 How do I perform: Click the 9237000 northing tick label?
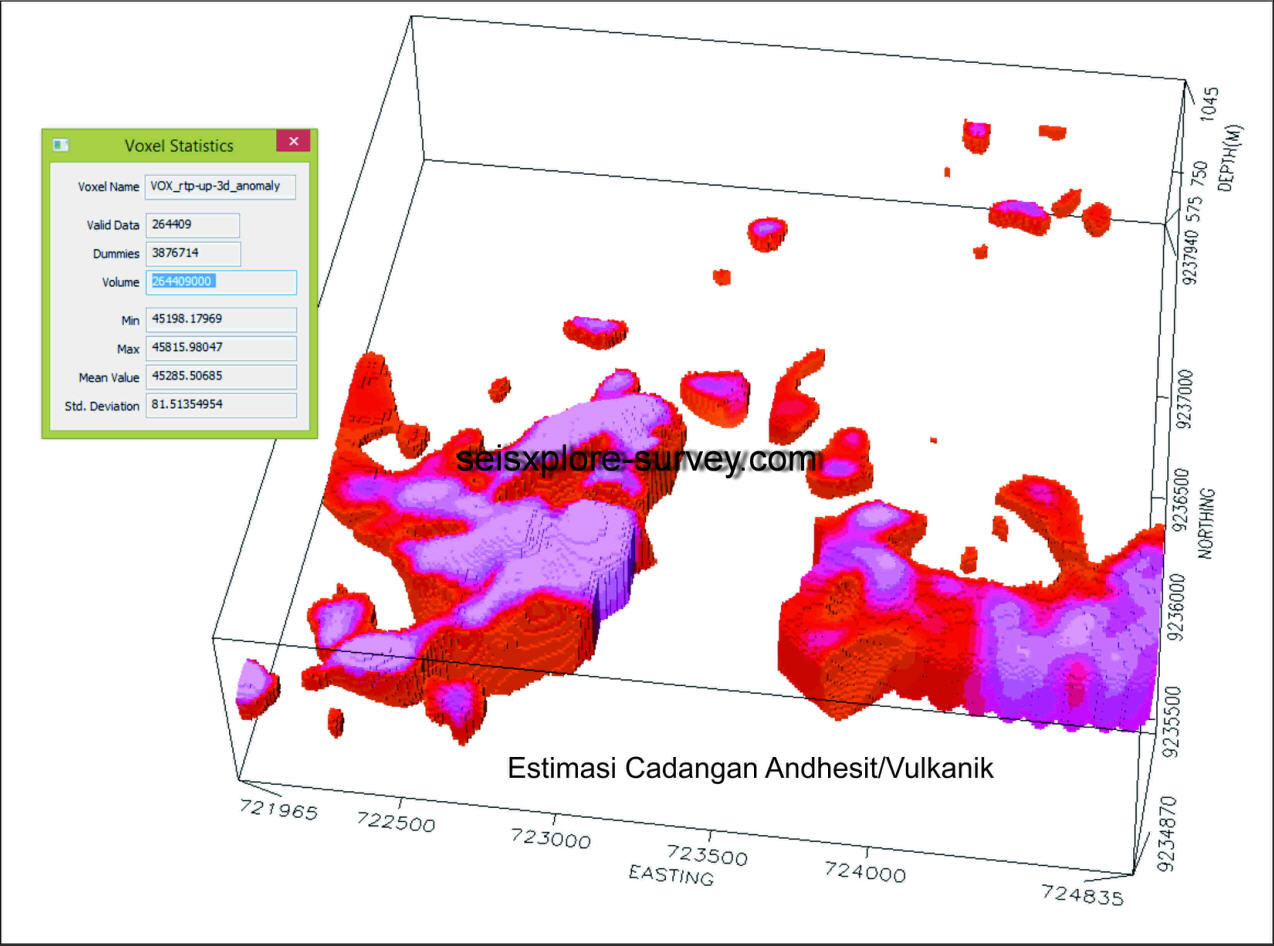click(1189, 400)
